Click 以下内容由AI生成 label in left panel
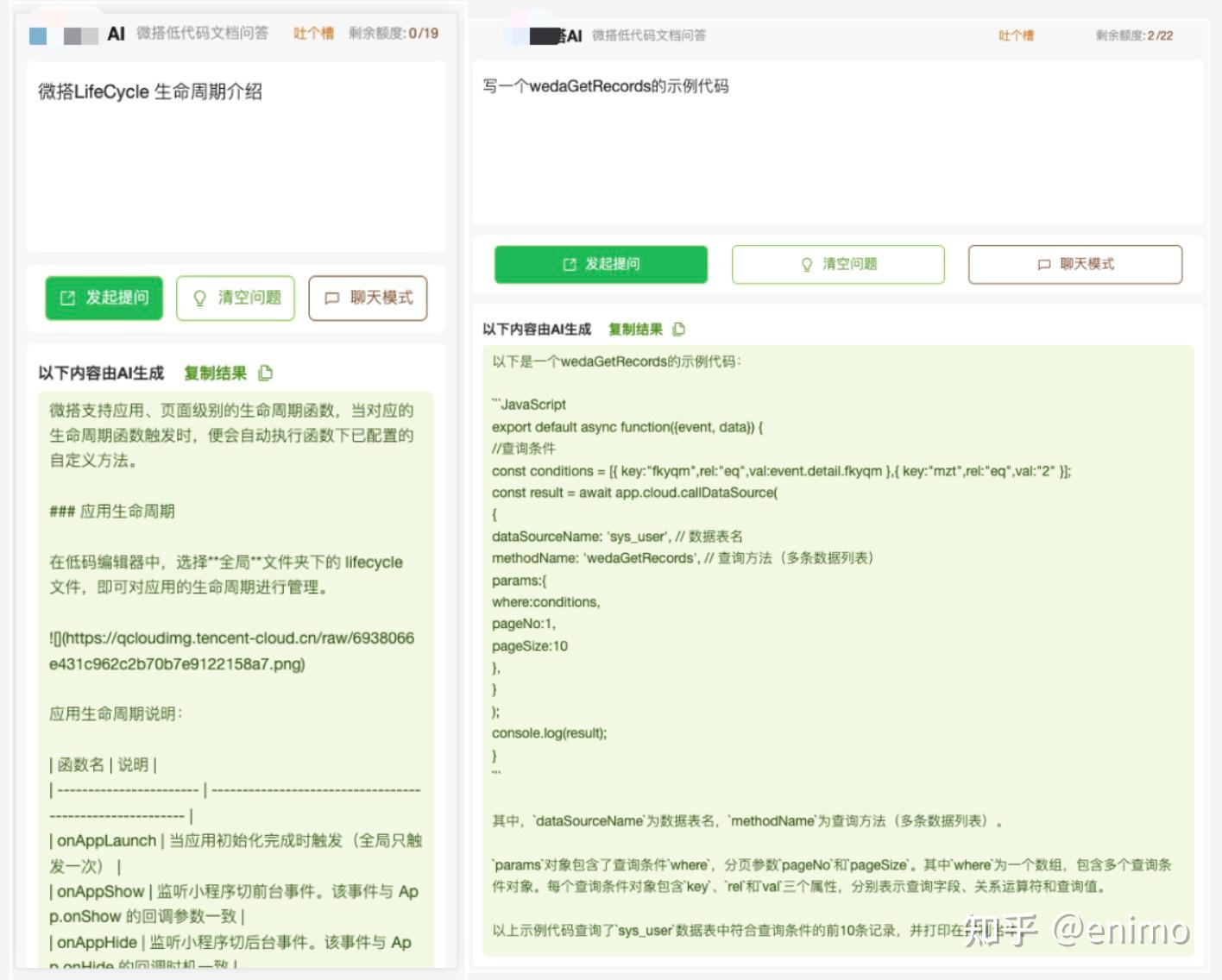 tap(101, 374)
